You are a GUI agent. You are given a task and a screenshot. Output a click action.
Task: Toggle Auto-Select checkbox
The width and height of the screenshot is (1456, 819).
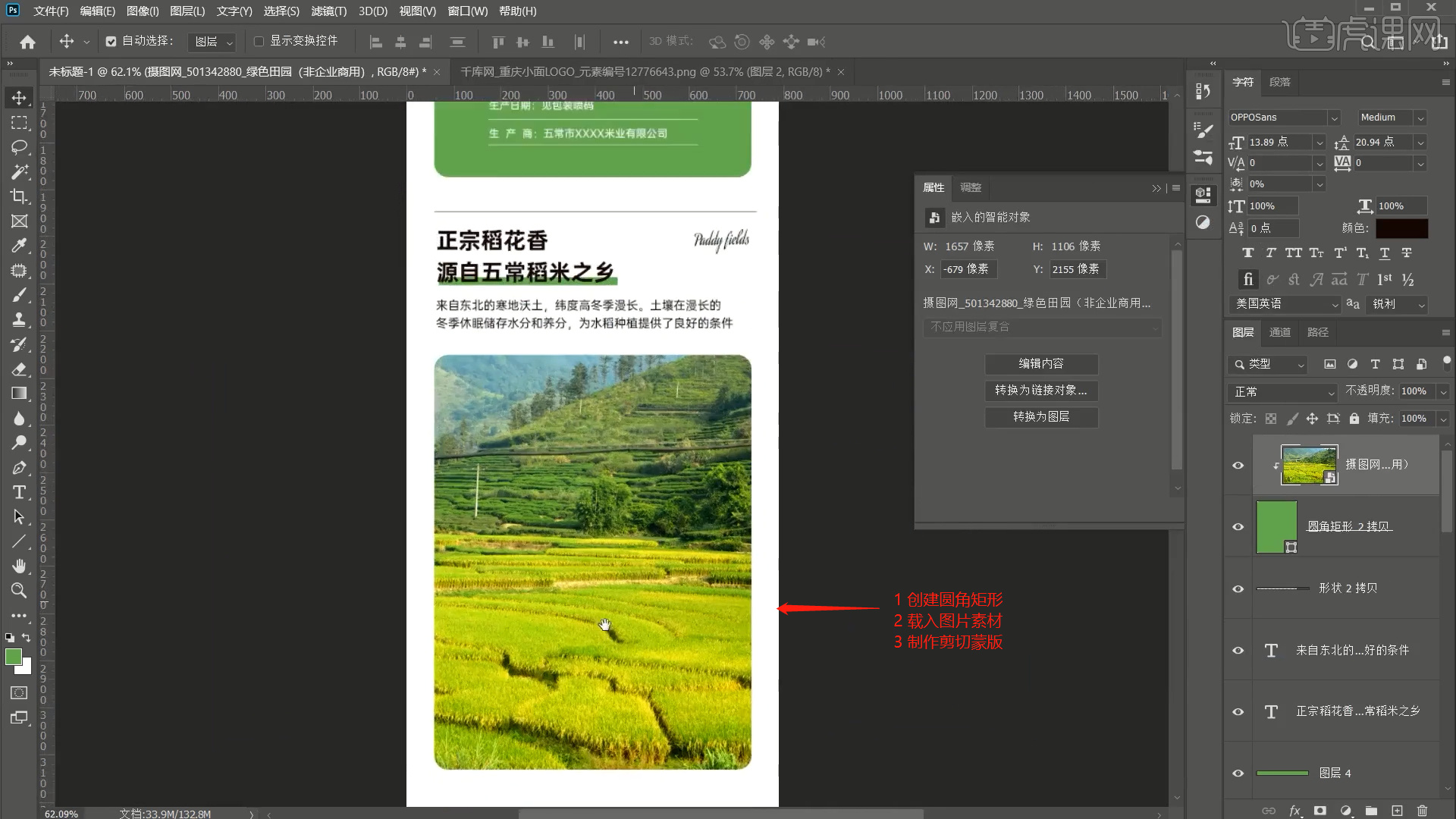click(111, 42)
